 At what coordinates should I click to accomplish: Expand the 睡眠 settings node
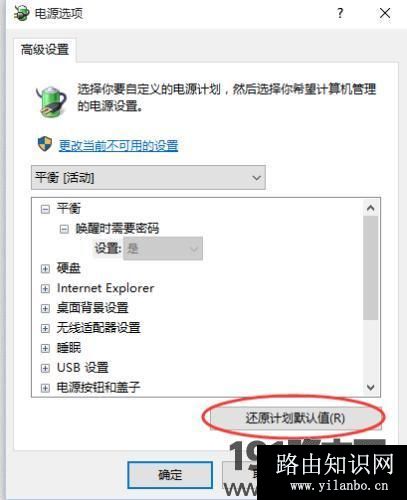[x=45, y=348]
